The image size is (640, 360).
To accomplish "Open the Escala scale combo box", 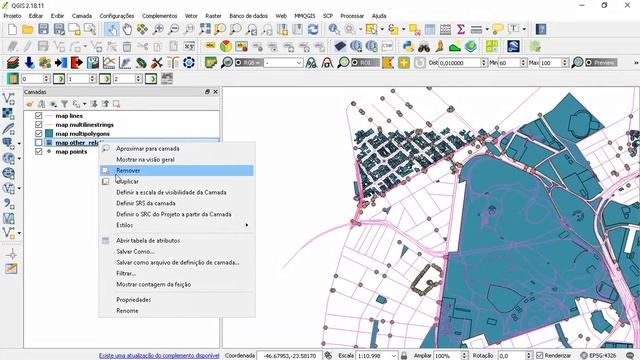I will pyautogui.click(x=377, y=356).
